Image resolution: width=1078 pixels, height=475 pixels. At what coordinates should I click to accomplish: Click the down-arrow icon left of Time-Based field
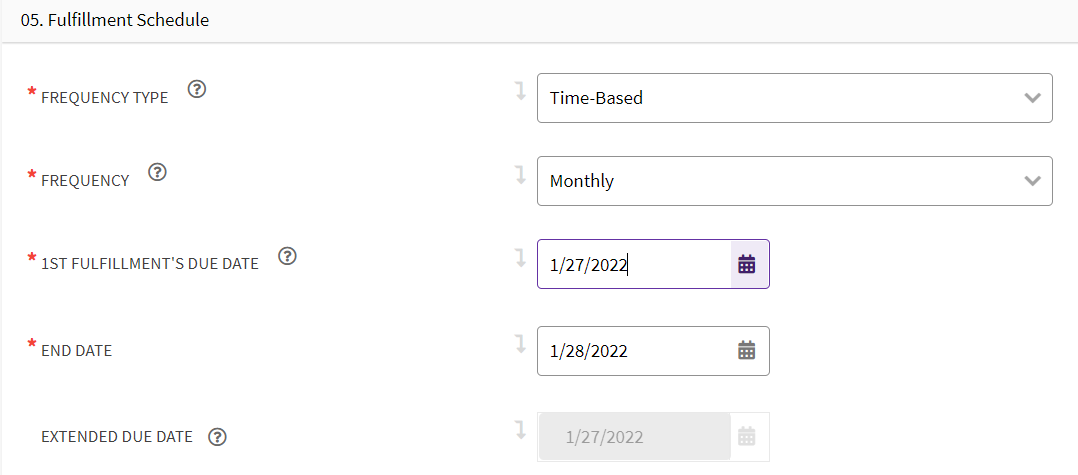(x=520, y=91)
